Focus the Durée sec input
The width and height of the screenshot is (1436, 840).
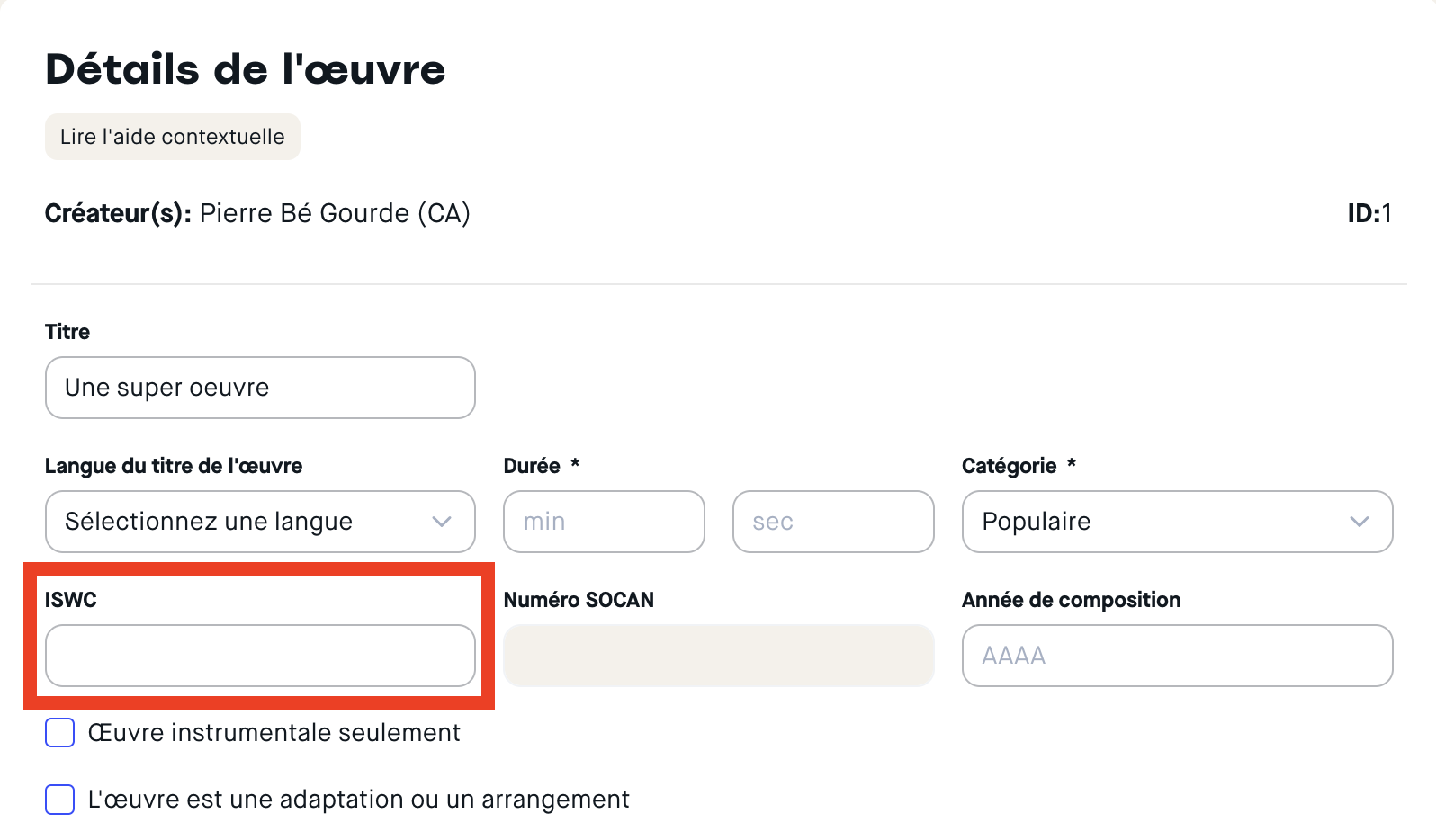tap(832, 522)
